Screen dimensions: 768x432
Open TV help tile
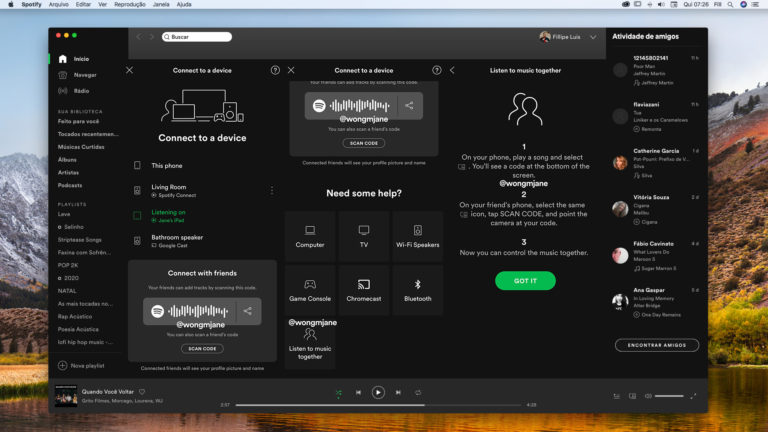364,237
